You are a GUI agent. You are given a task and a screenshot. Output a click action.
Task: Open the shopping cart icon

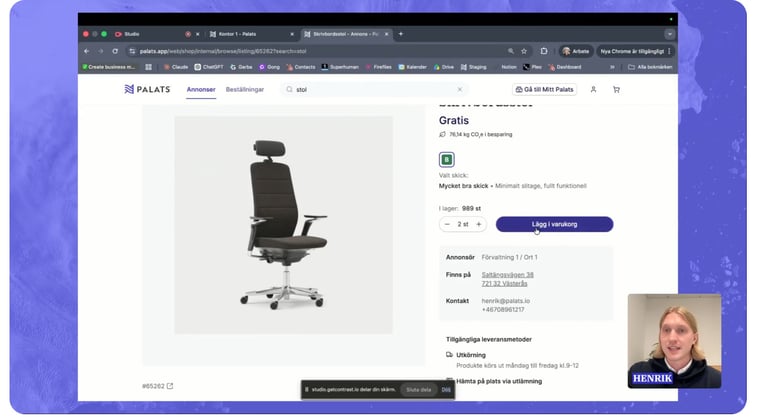click(x=616, y=90)
